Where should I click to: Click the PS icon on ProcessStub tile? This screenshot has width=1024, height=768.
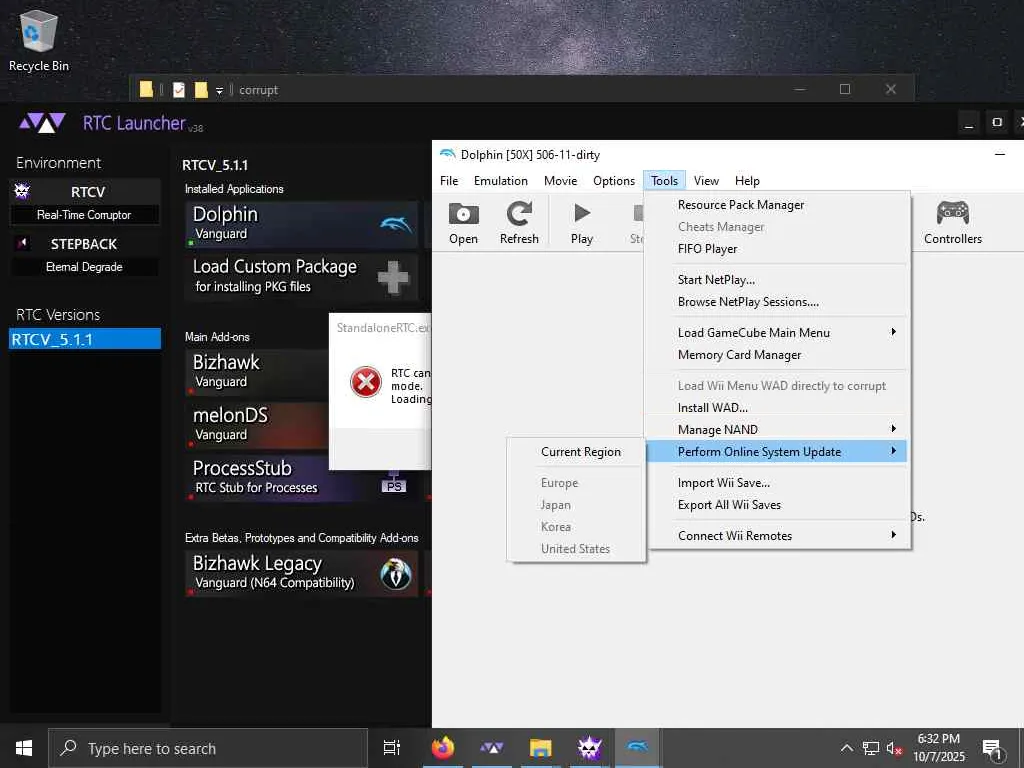[x=394, y=484]
